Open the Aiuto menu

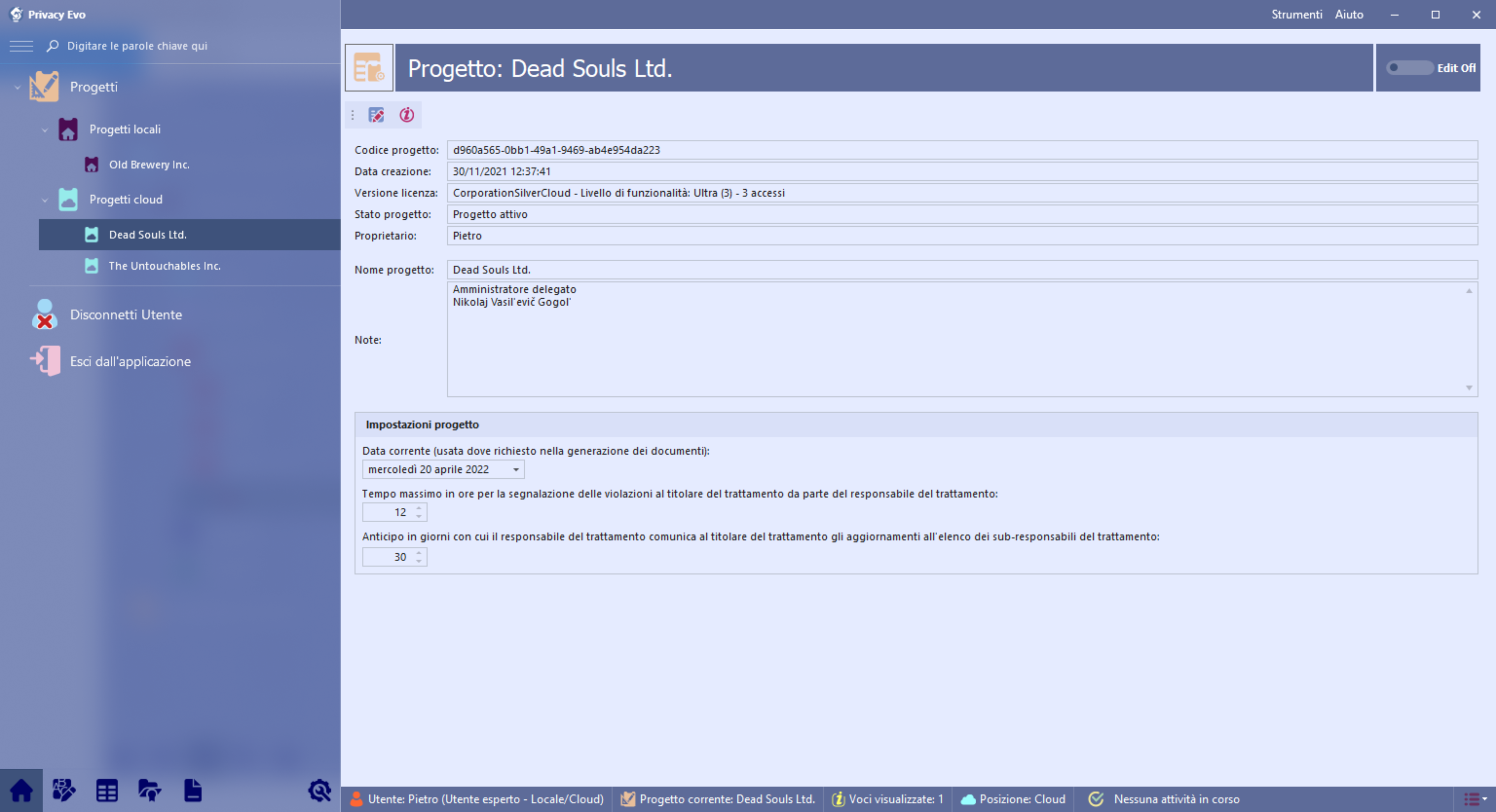pos(1348,14)
